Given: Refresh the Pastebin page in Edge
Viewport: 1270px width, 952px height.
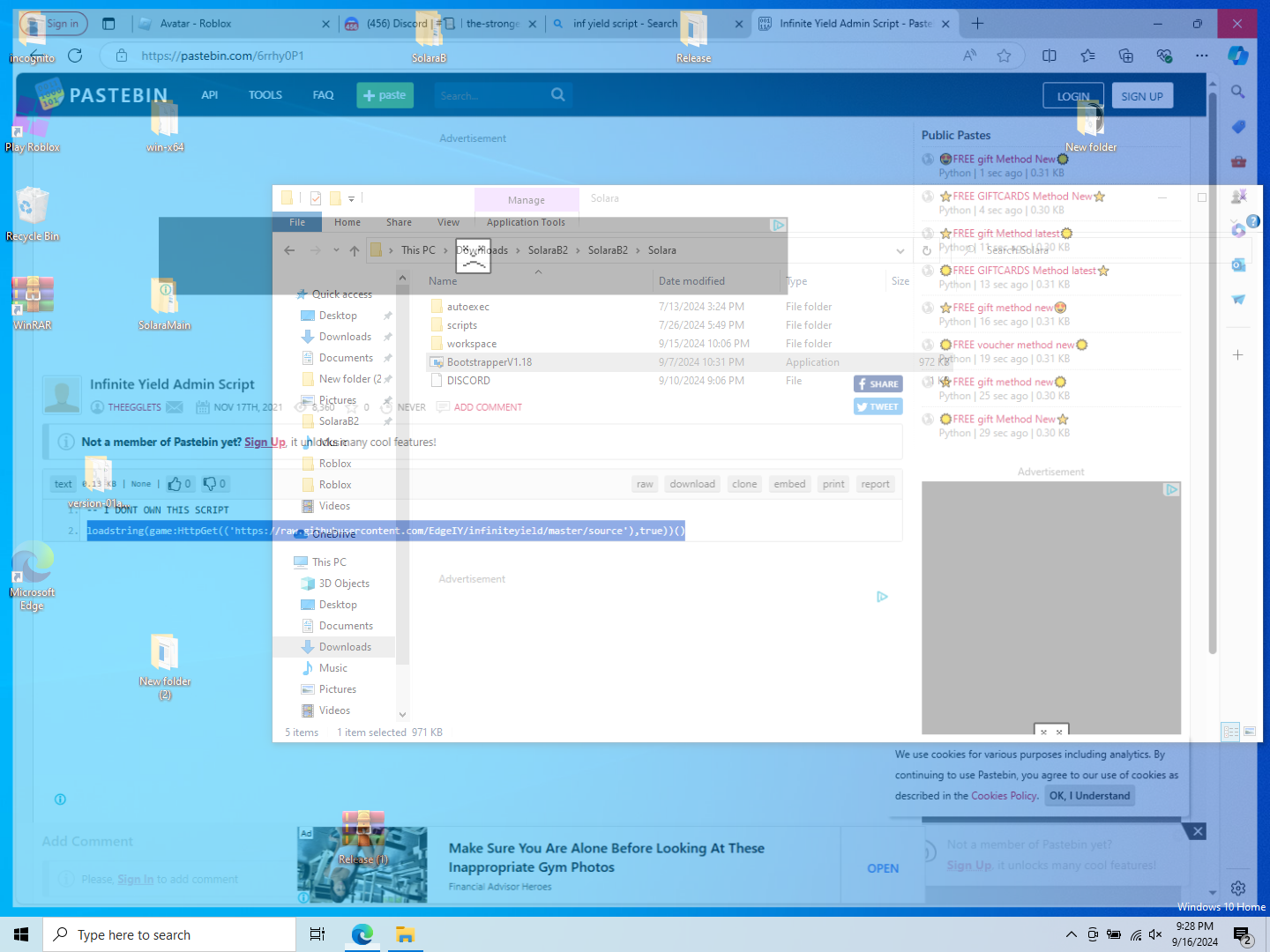Looking at the screenshot, I should coord(75,56).
